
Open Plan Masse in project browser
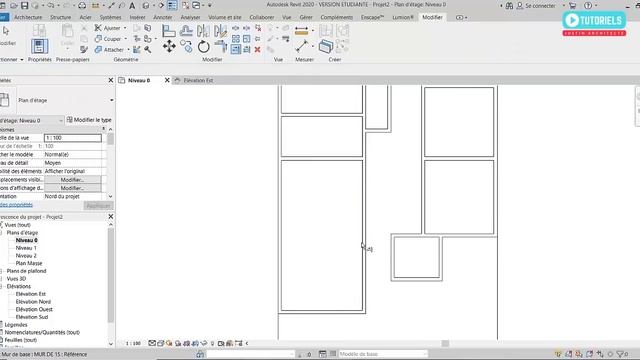click(x=29, y=263)
